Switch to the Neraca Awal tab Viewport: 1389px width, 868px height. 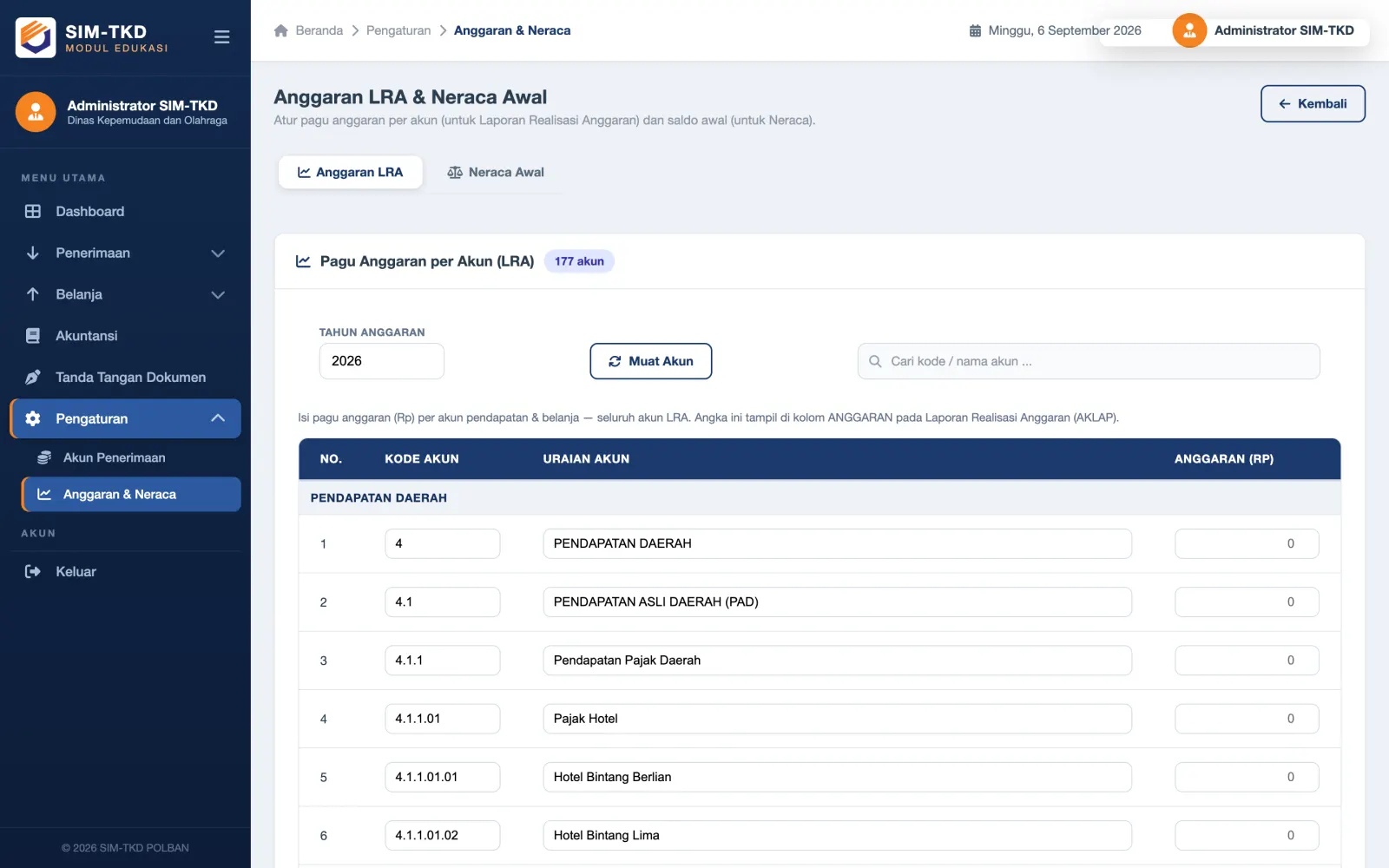[x=496, y=172]
